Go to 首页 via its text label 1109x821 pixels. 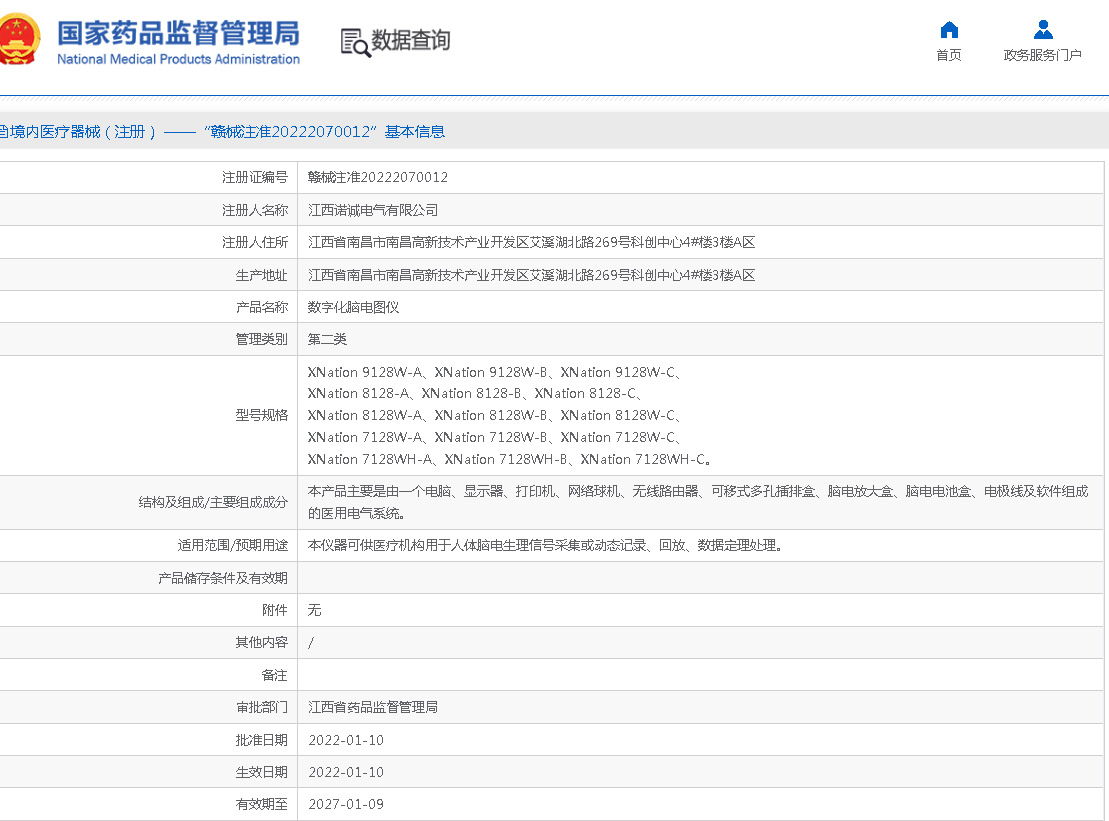tap(949, 55)
